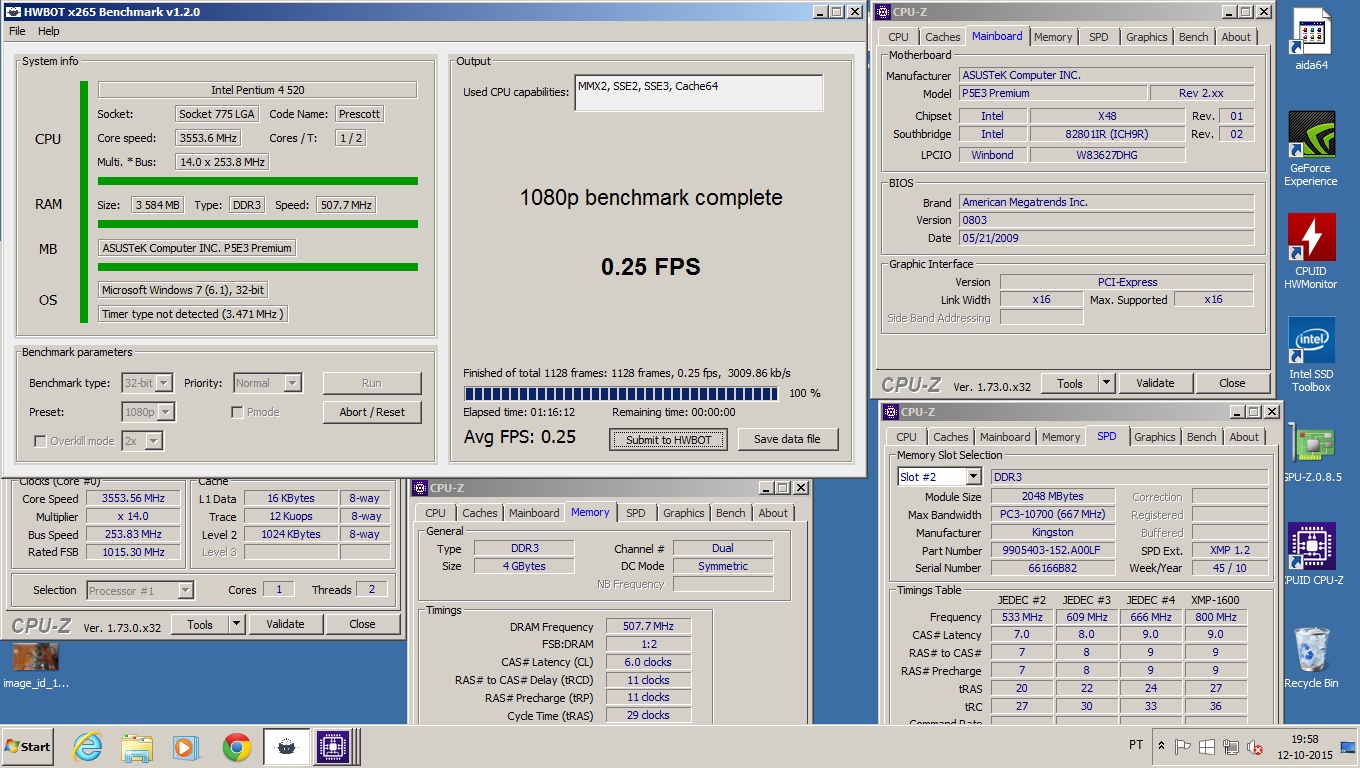Click the P5E3 Premium model field
1360x768 pixels.
pyautogui.click(x=1052, y=93)
